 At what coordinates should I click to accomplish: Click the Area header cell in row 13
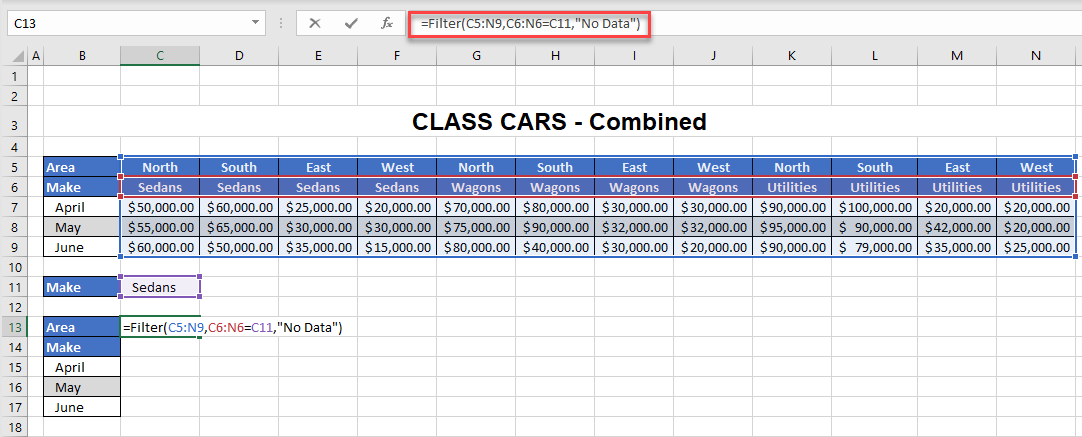click(x=82, y=327)
